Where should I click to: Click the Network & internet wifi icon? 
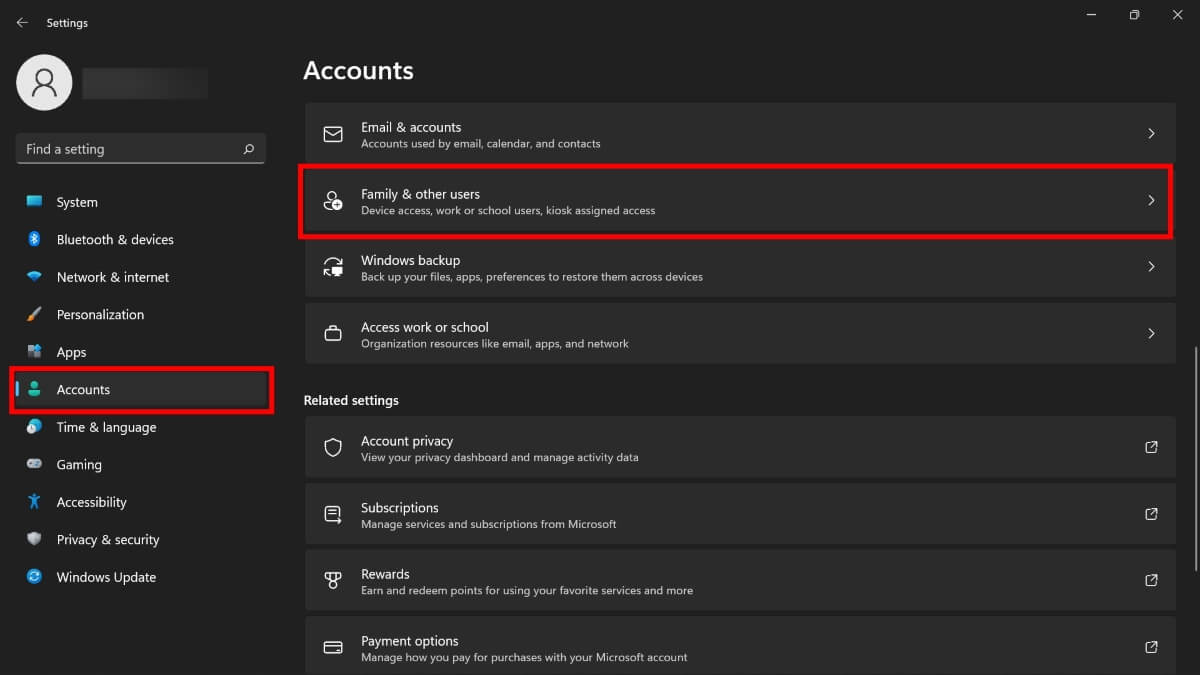click(34, 277)
